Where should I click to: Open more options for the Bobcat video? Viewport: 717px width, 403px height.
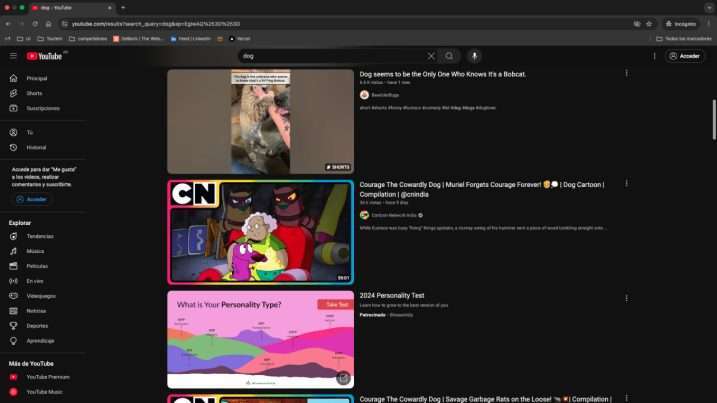626,73
